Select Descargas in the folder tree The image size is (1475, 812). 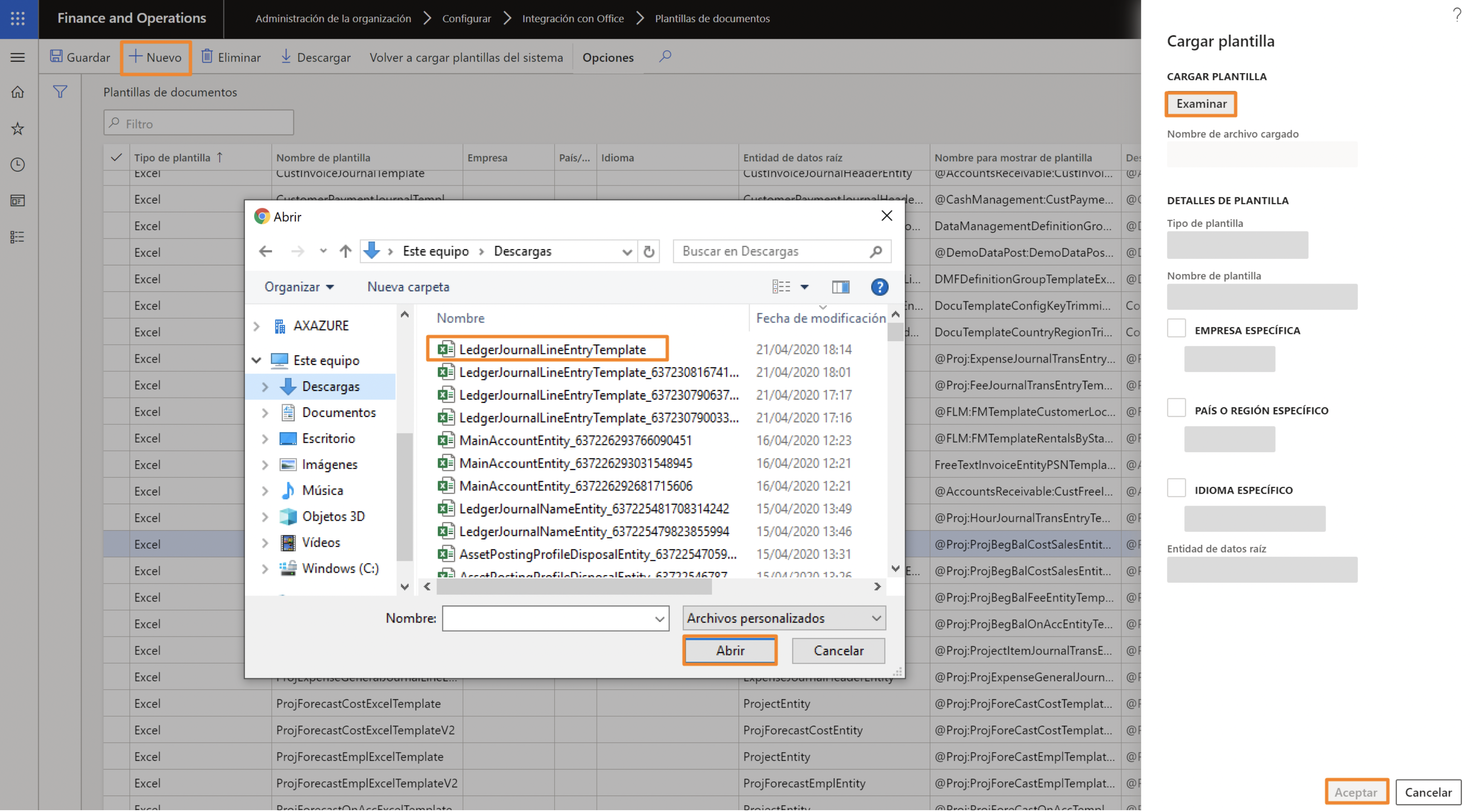[x=330, y=387]
